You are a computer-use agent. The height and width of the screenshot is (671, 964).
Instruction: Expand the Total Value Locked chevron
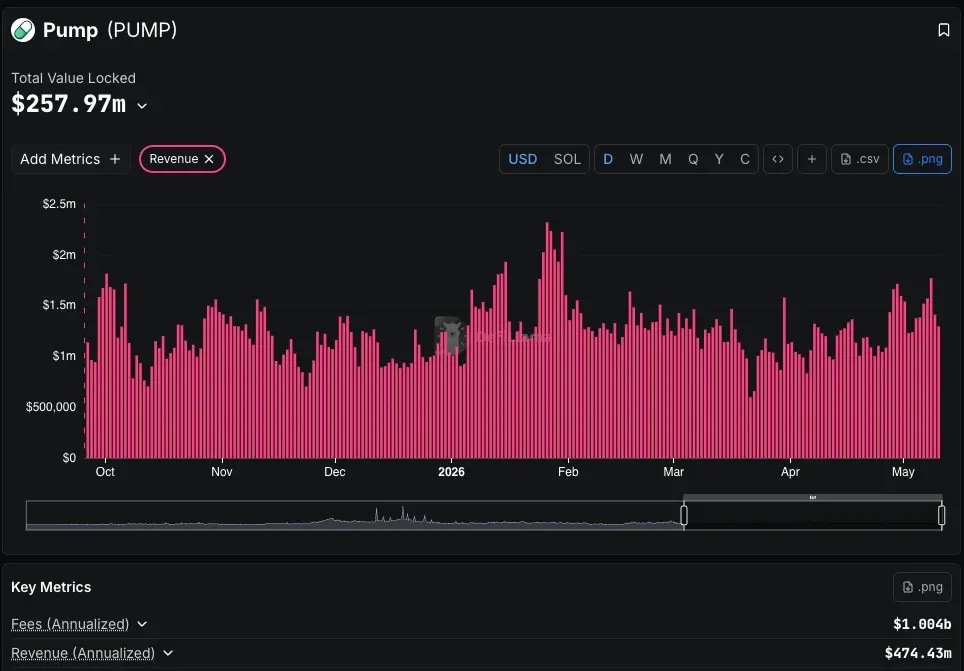(142, 106)
